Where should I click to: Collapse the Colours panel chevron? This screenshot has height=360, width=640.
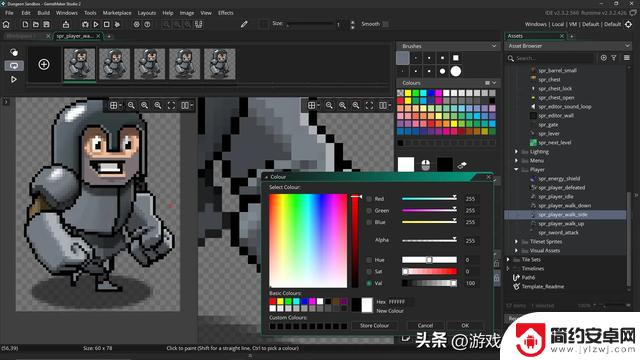494,83
